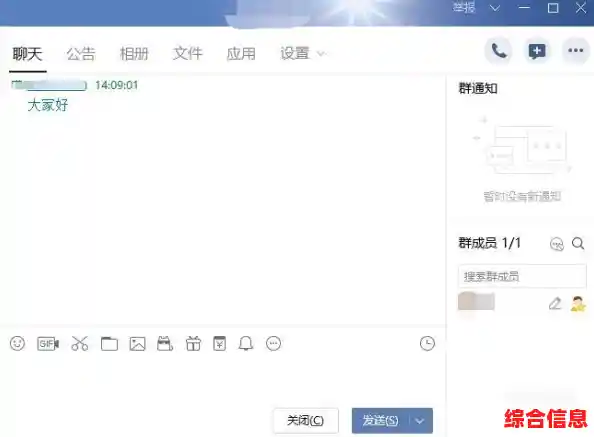Open message history clock icon
The image size is (594, 437).
click(x=427, y=343)
